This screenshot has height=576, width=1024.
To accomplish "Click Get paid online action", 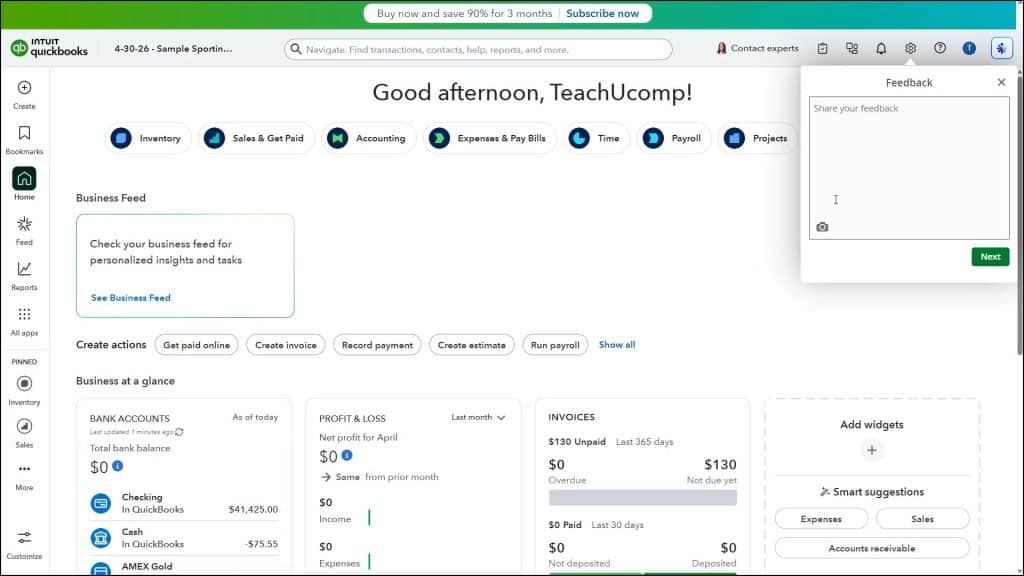I will tap(197, 345).
